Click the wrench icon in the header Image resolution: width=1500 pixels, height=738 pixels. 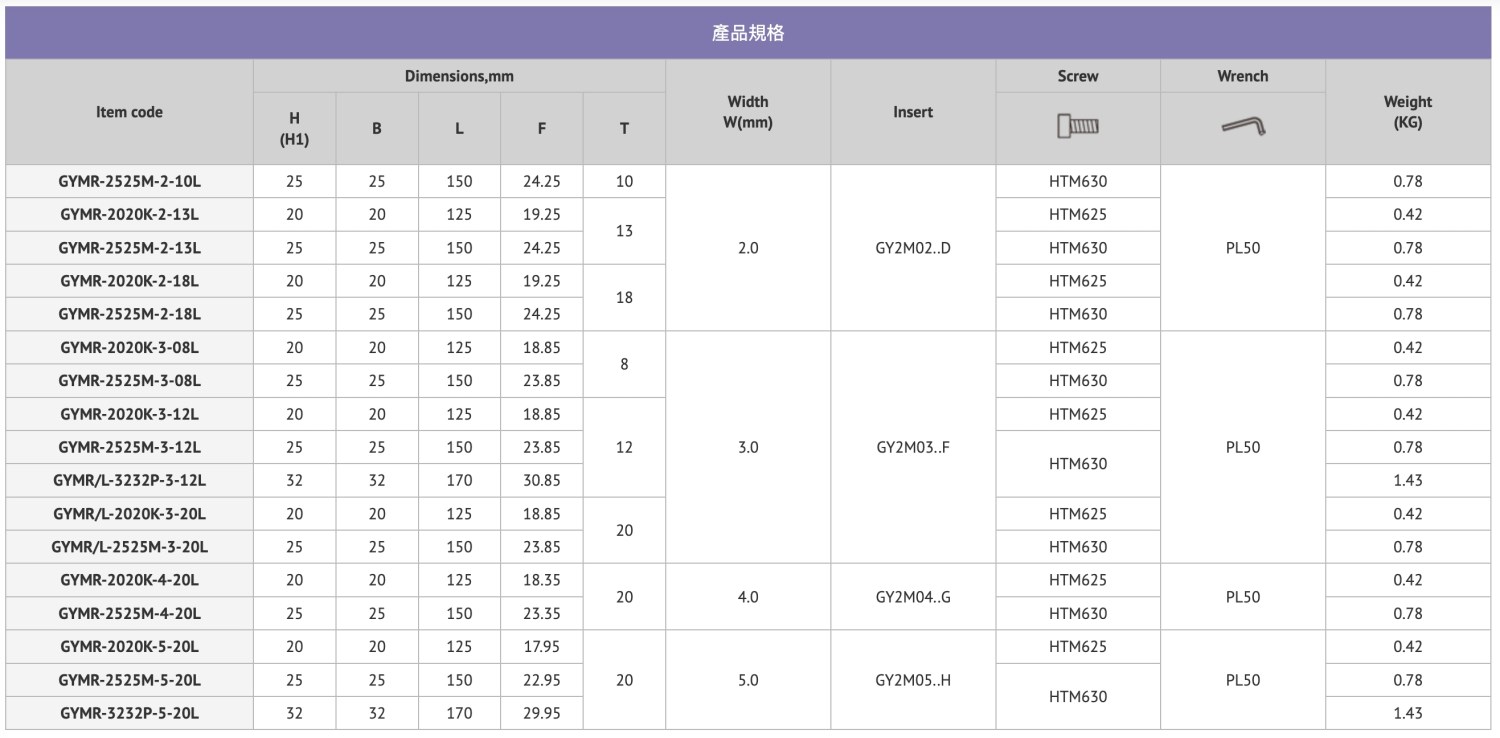click(1243, 127)
